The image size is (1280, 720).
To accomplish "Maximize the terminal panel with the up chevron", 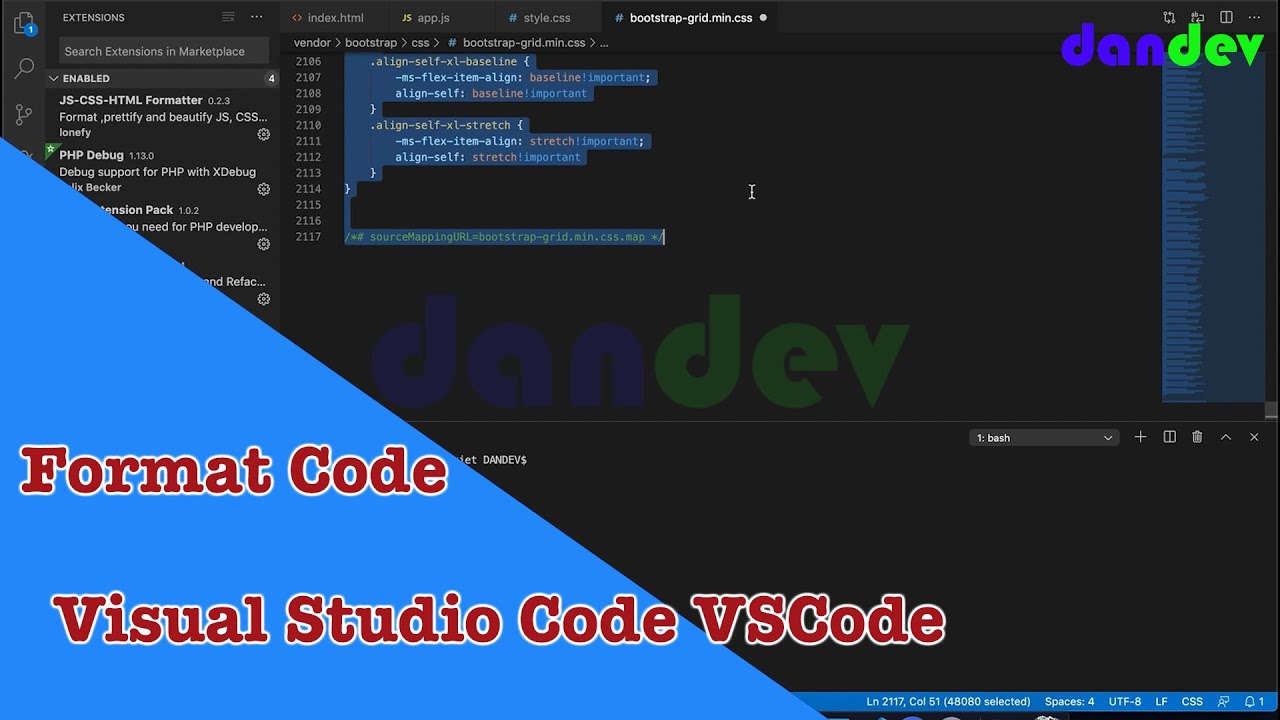I will click(1226, 437).
